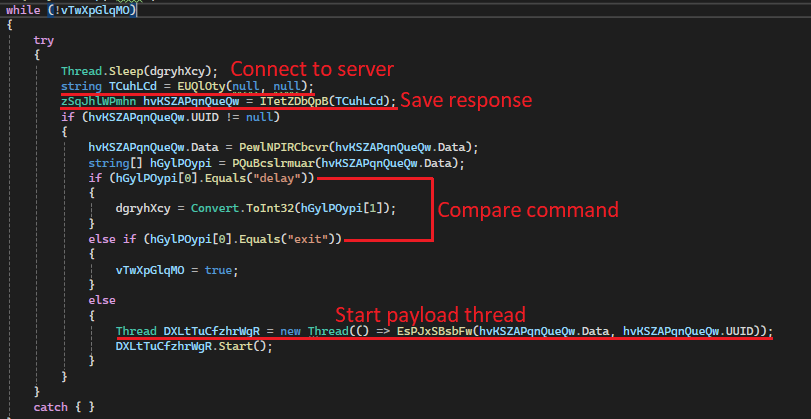The width and height of the screenshot is (811, 419).
Task: Click Thread type before DXLtTuCfzhrWgR declaration
Action: [x=136, y=331]
